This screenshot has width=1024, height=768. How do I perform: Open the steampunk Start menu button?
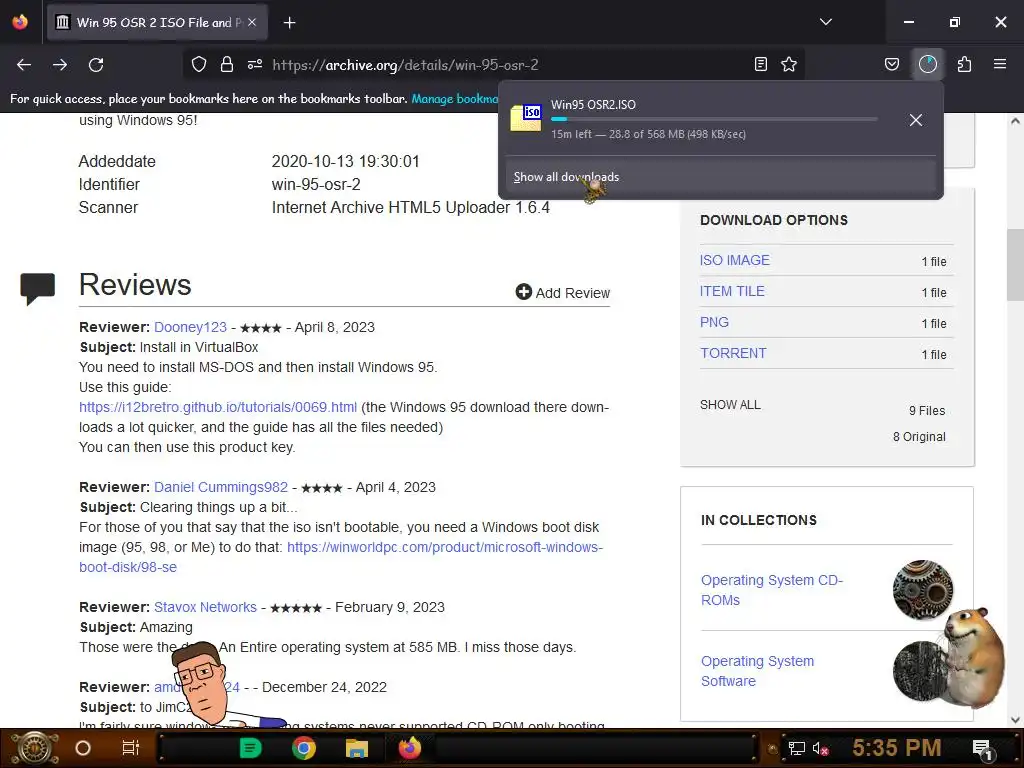coord(35,748)
